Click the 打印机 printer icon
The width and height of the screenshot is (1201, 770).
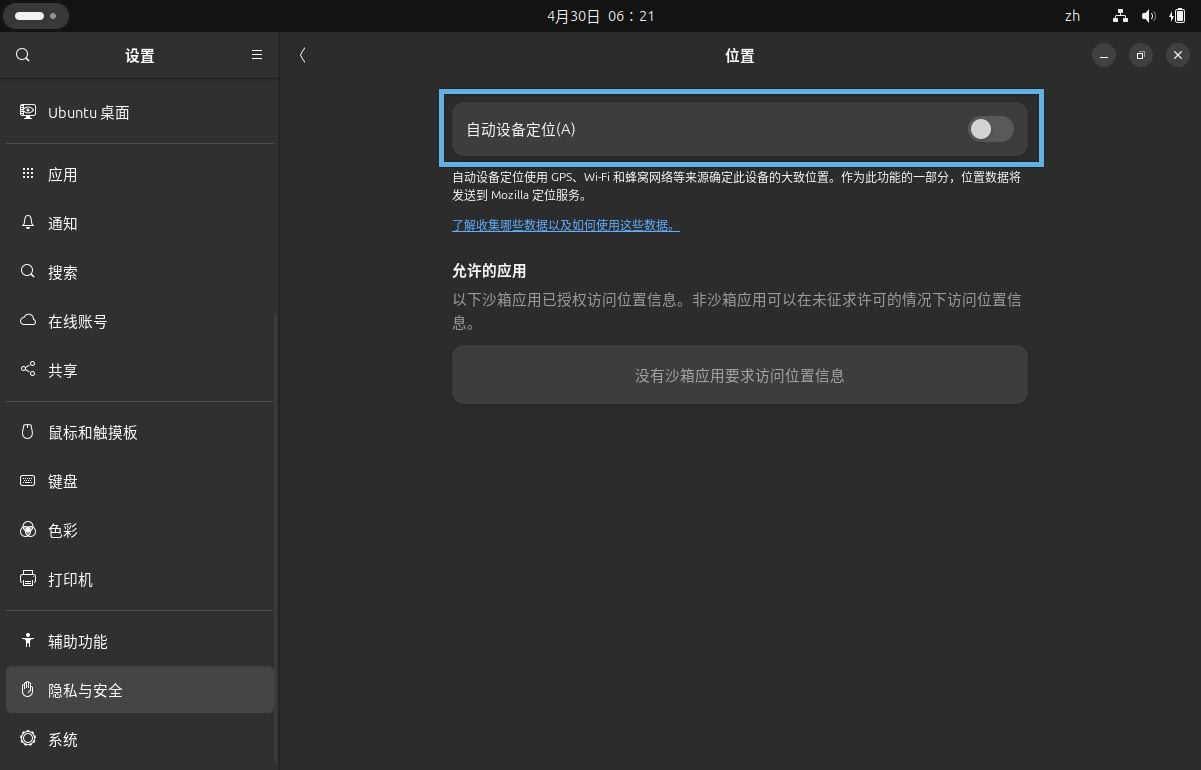(28, 579)
